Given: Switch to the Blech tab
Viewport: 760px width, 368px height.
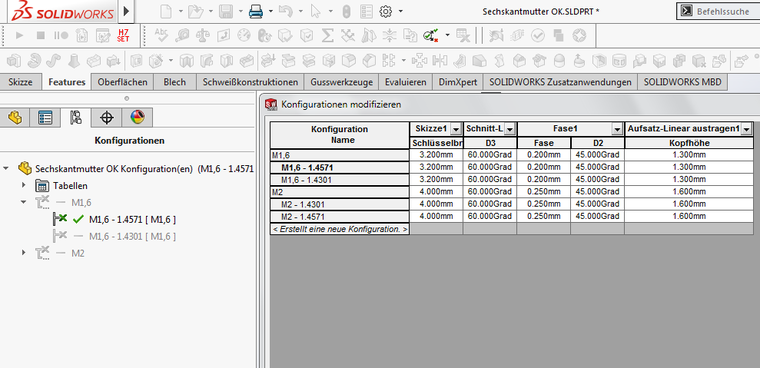Looking at the screenshot, I should pyautogui.click(x=174, y=82).
